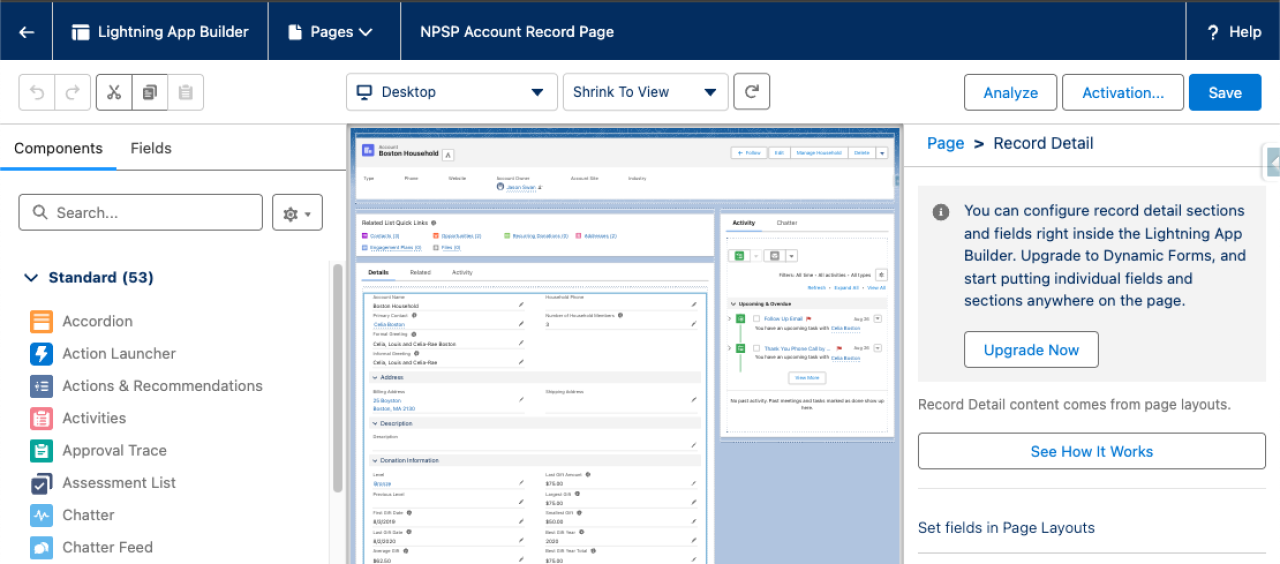This screenshot has height=564, width=1280.
Task: Collapse the Standard (53) components section
Action: 31,277
